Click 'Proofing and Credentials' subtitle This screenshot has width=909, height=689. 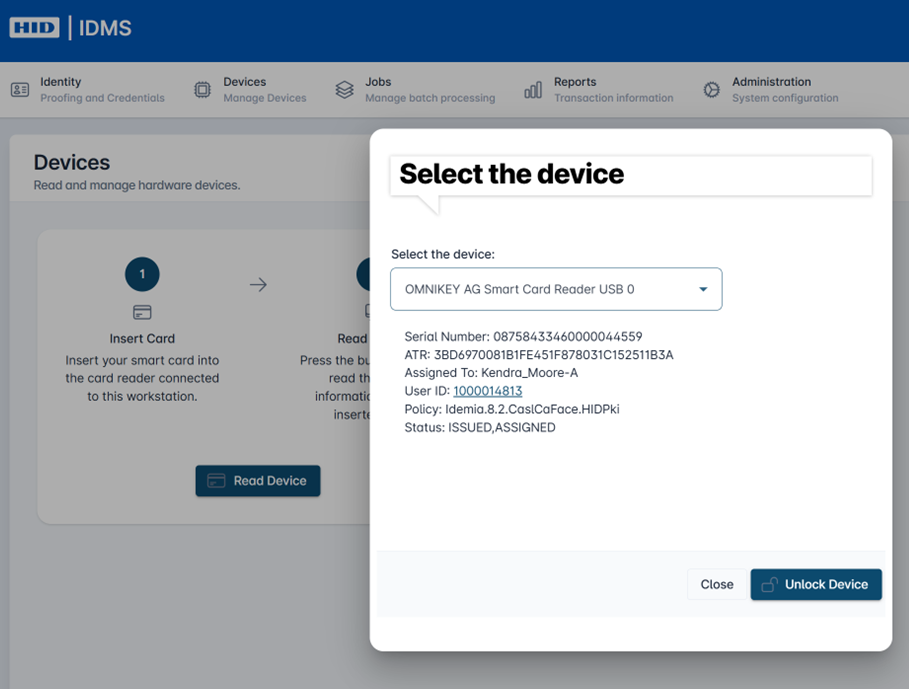(103, 98)
